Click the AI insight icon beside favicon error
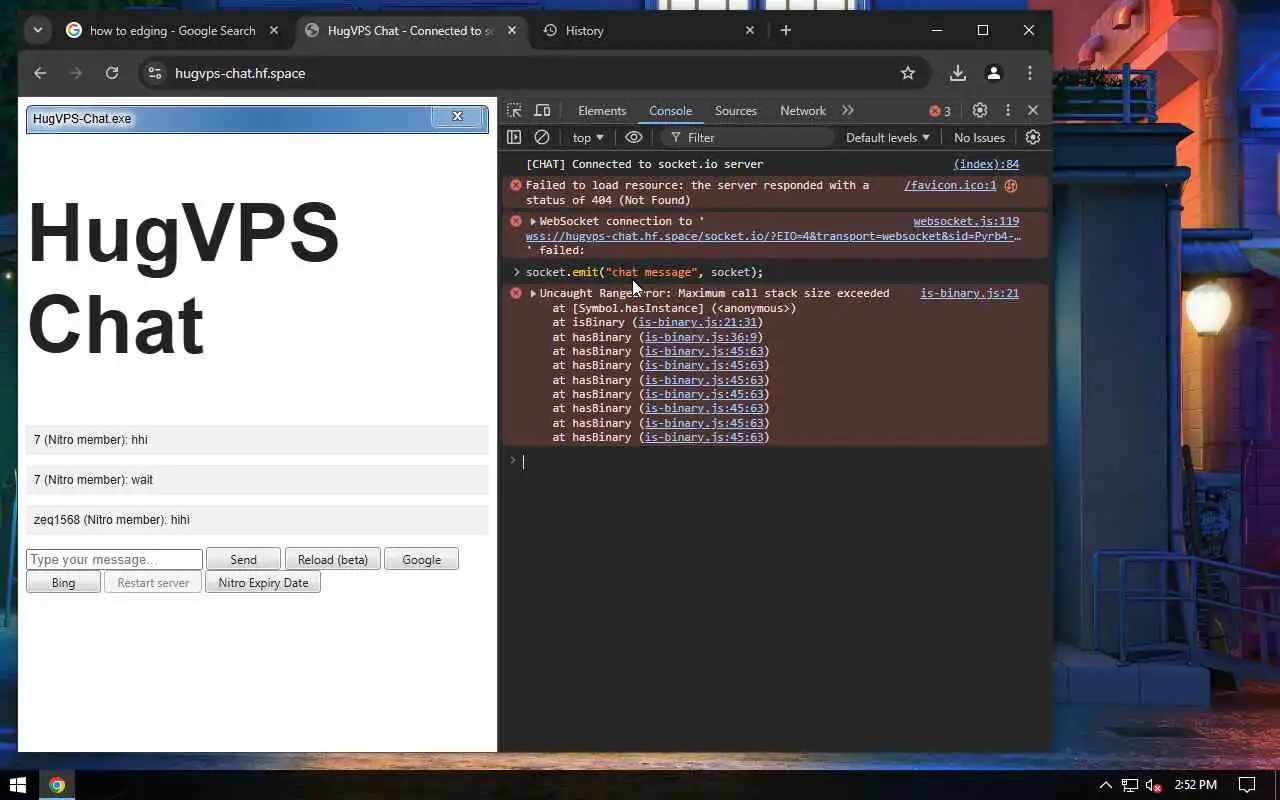Screen dimensions: 1280x800 [1011, 185]
